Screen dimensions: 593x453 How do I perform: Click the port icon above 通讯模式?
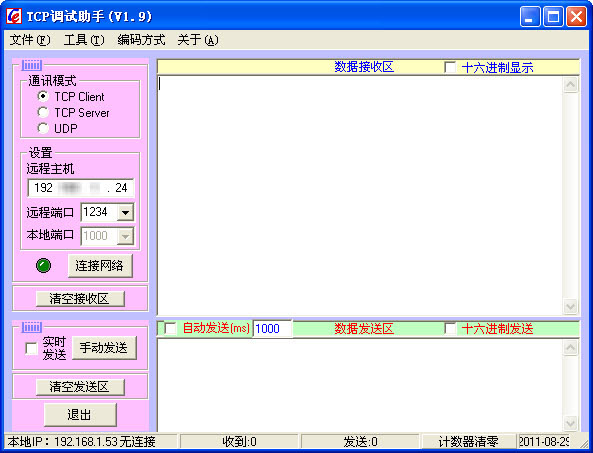click(32, 65)
